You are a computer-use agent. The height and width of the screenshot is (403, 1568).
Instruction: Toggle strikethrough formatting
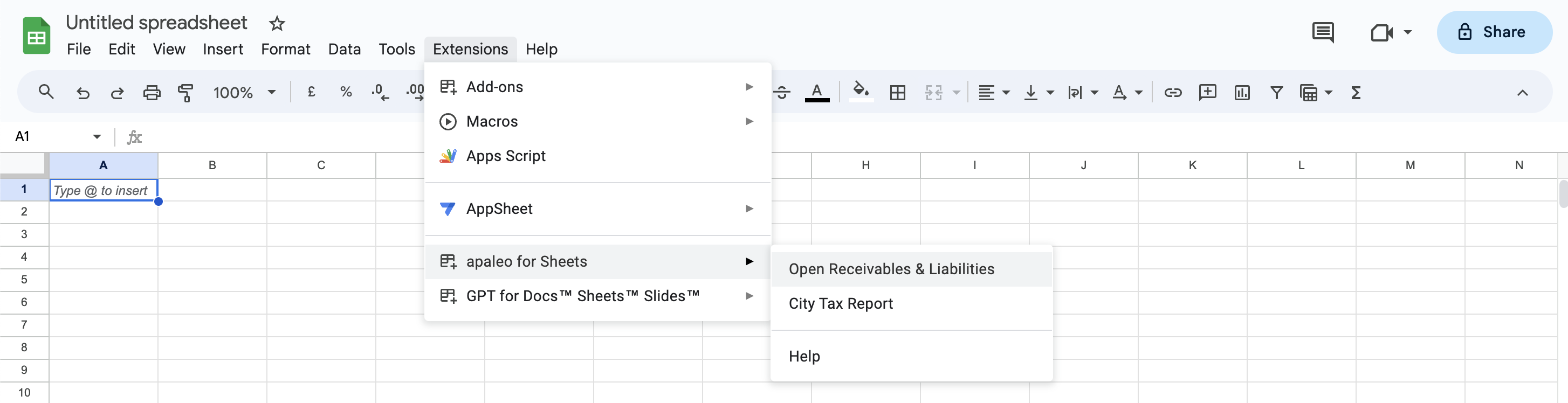coord(782,92)
